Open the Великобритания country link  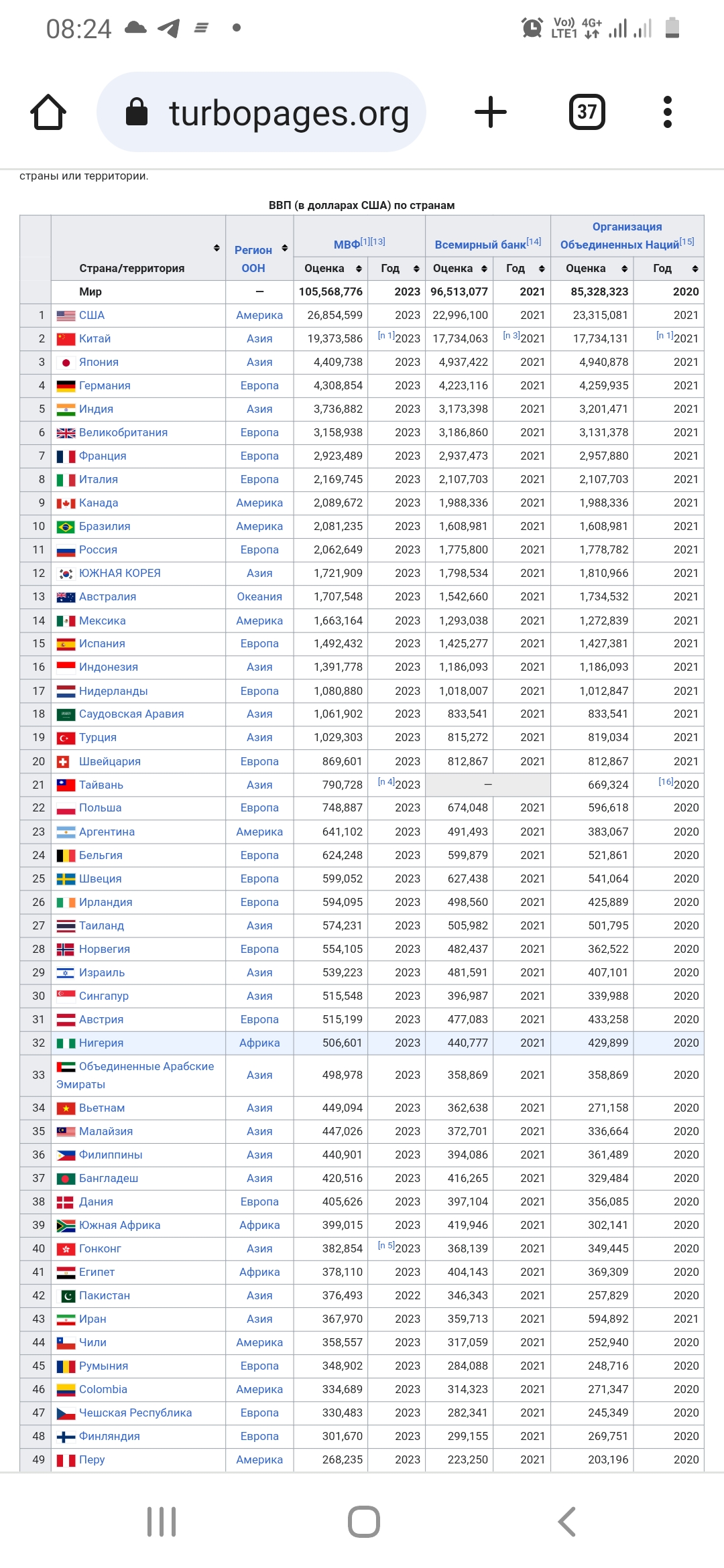[x=123, y=432]
